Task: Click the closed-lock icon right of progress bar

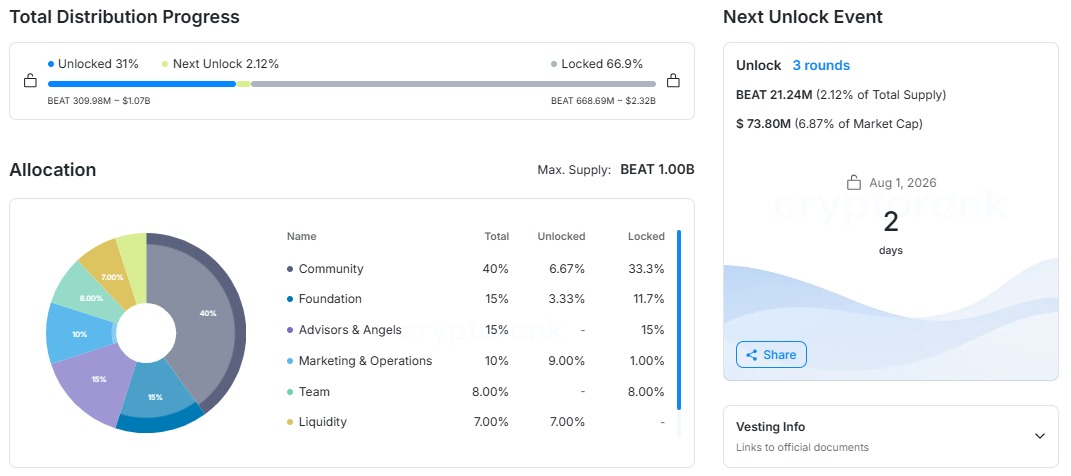Action: tap(673, 81)
